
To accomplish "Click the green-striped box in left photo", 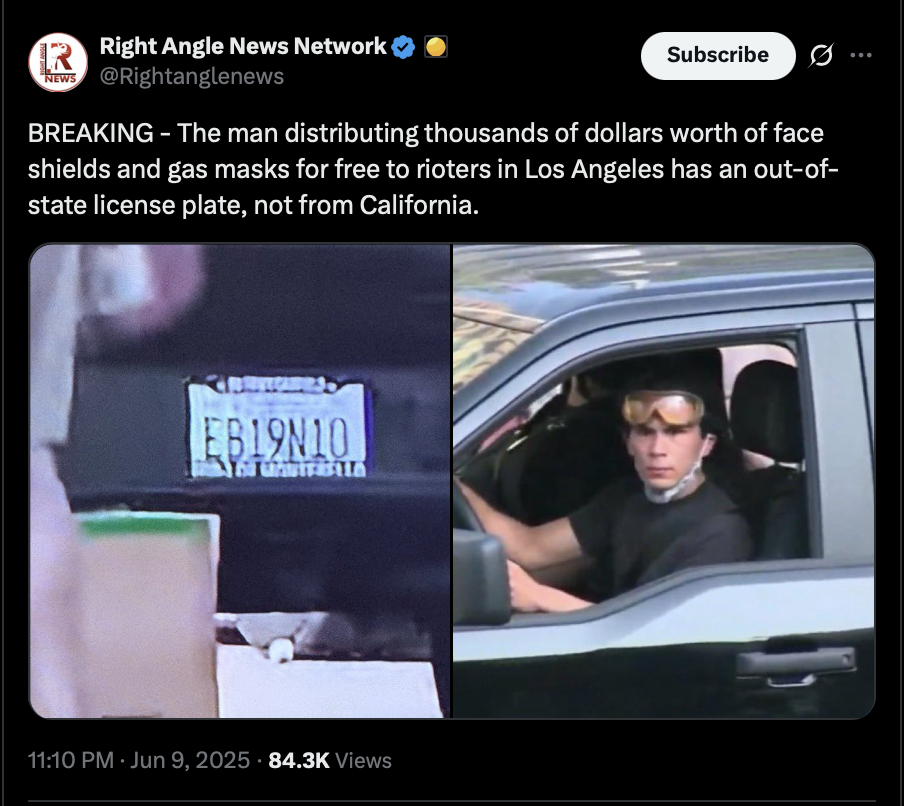I will tap(146, 613).
